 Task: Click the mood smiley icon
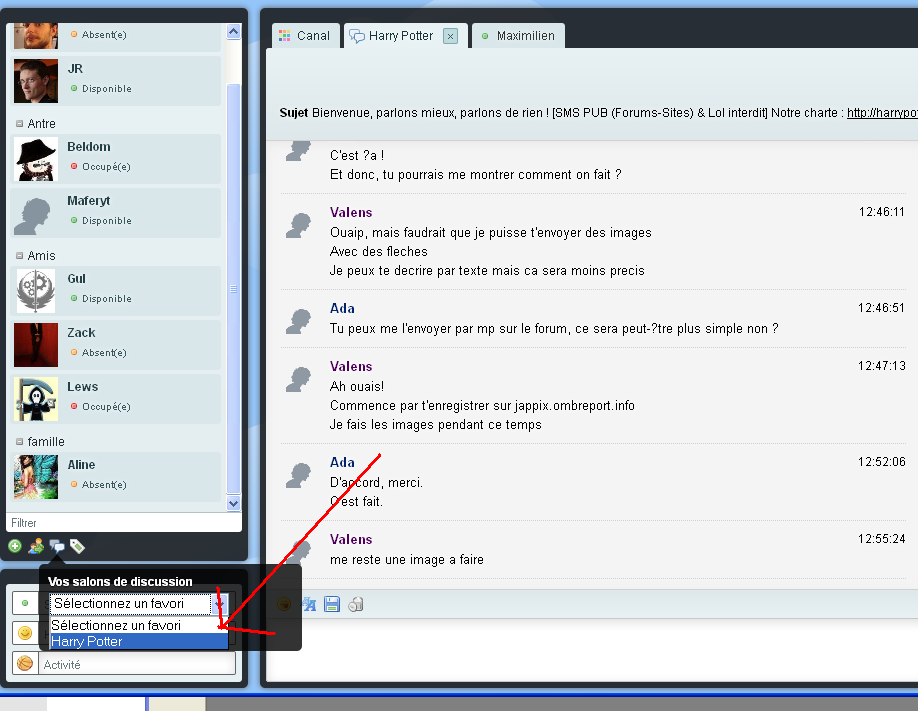[x=25, y=633]
